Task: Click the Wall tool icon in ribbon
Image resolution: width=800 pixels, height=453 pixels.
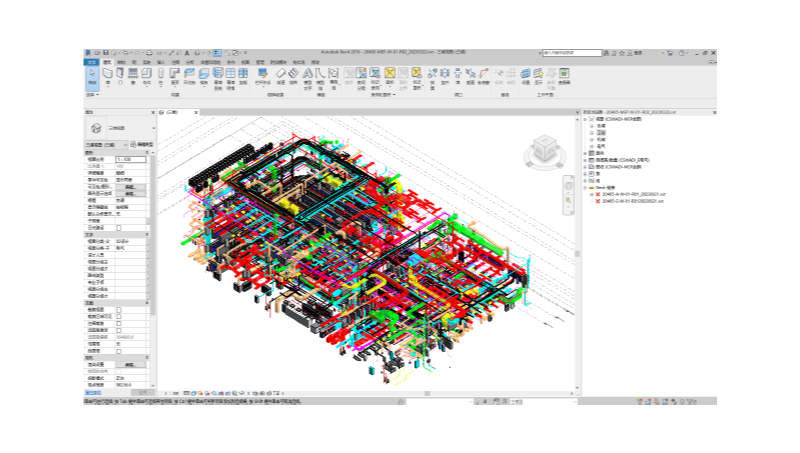Action: coord(107,75)
